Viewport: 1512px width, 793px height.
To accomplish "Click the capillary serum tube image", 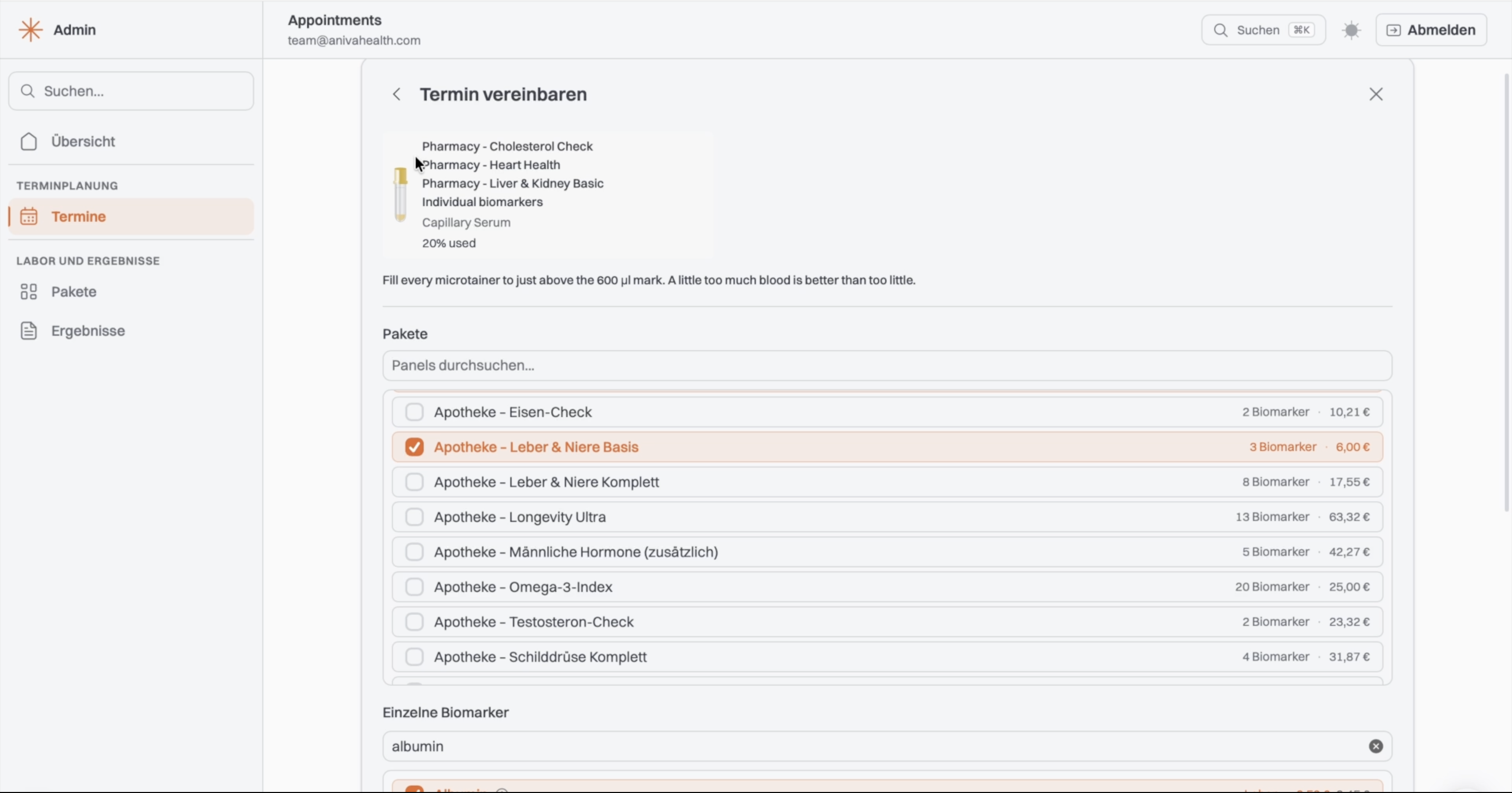I will click(x=400, y=194).
